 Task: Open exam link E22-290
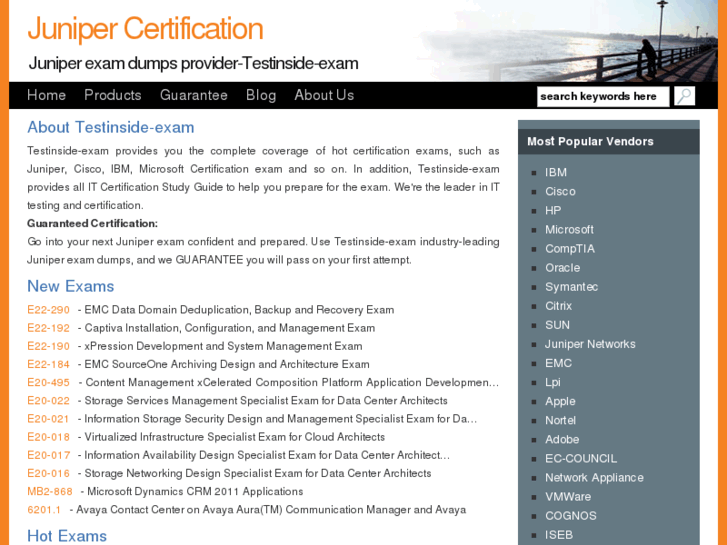48,310
